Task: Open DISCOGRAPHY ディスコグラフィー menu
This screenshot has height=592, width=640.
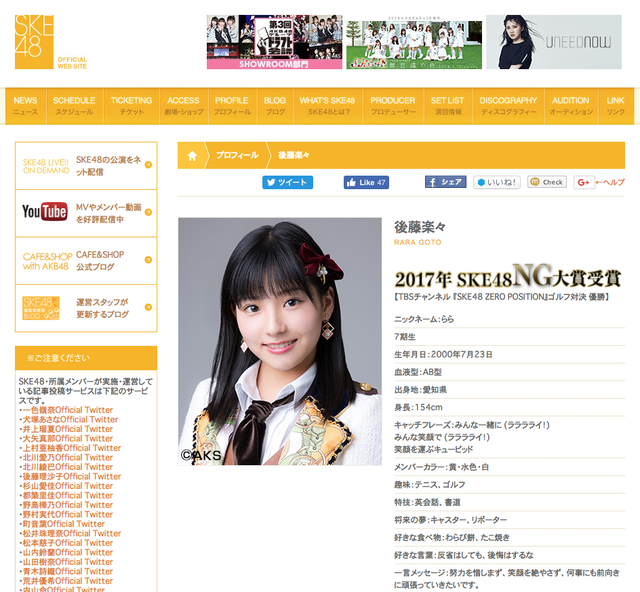Action: tap(508, 106)
